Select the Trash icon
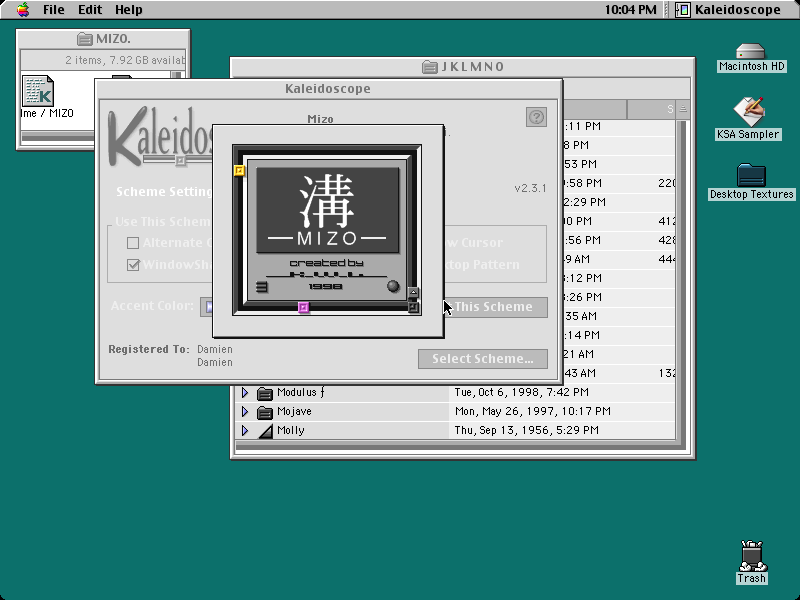Image resolution: width=800 pixels, height=600 pixels. coord(752,556)
